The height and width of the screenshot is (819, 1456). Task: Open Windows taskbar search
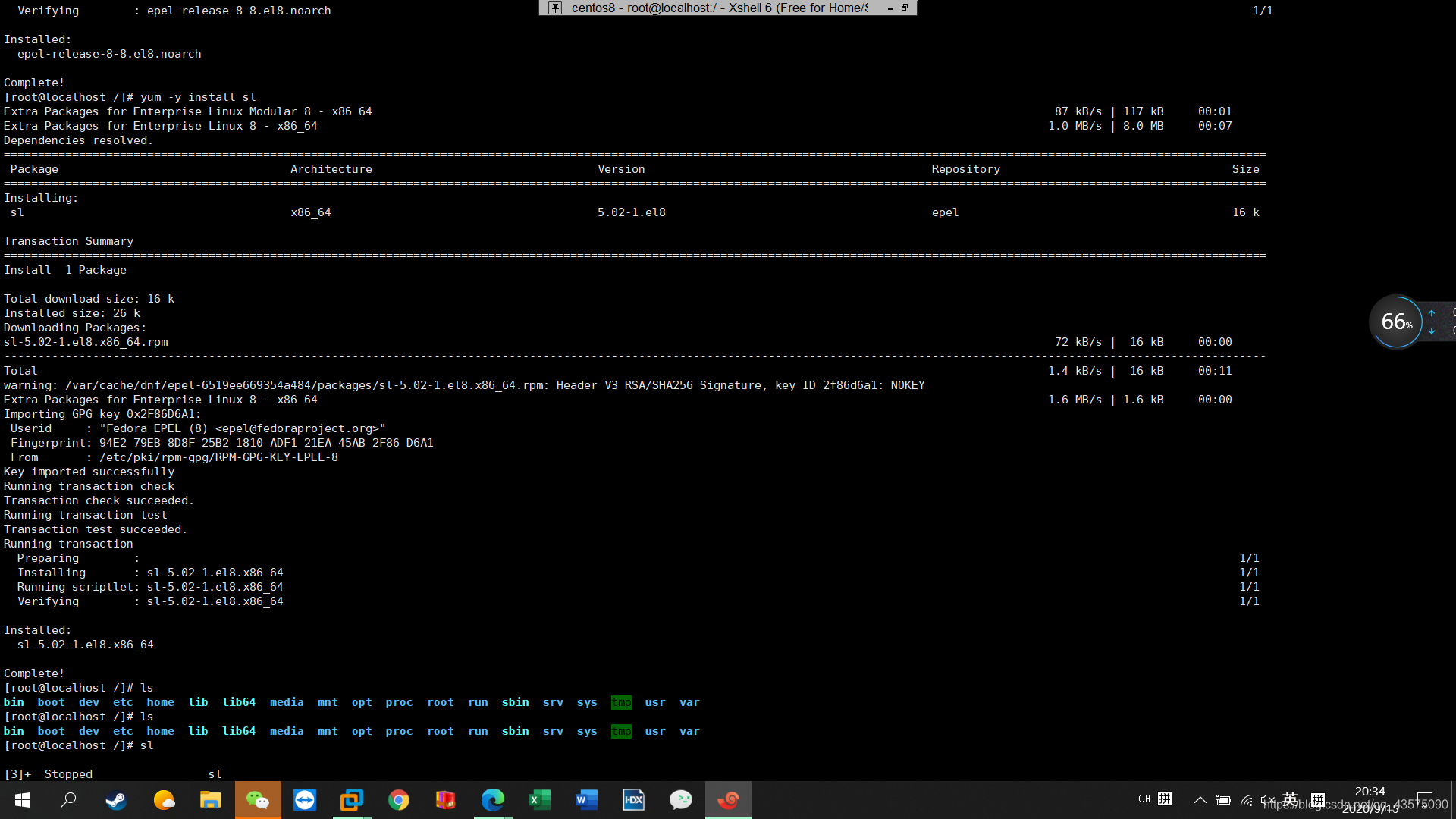pyautogui.click(x=69, y=800)
